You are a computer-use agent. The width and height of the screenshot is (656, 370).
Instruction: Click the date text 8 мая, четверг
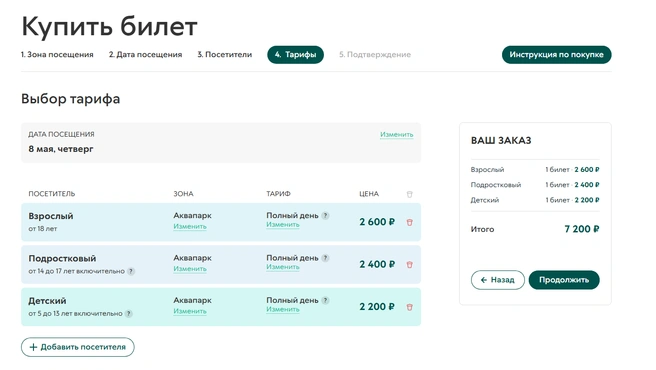pos(61,149)
